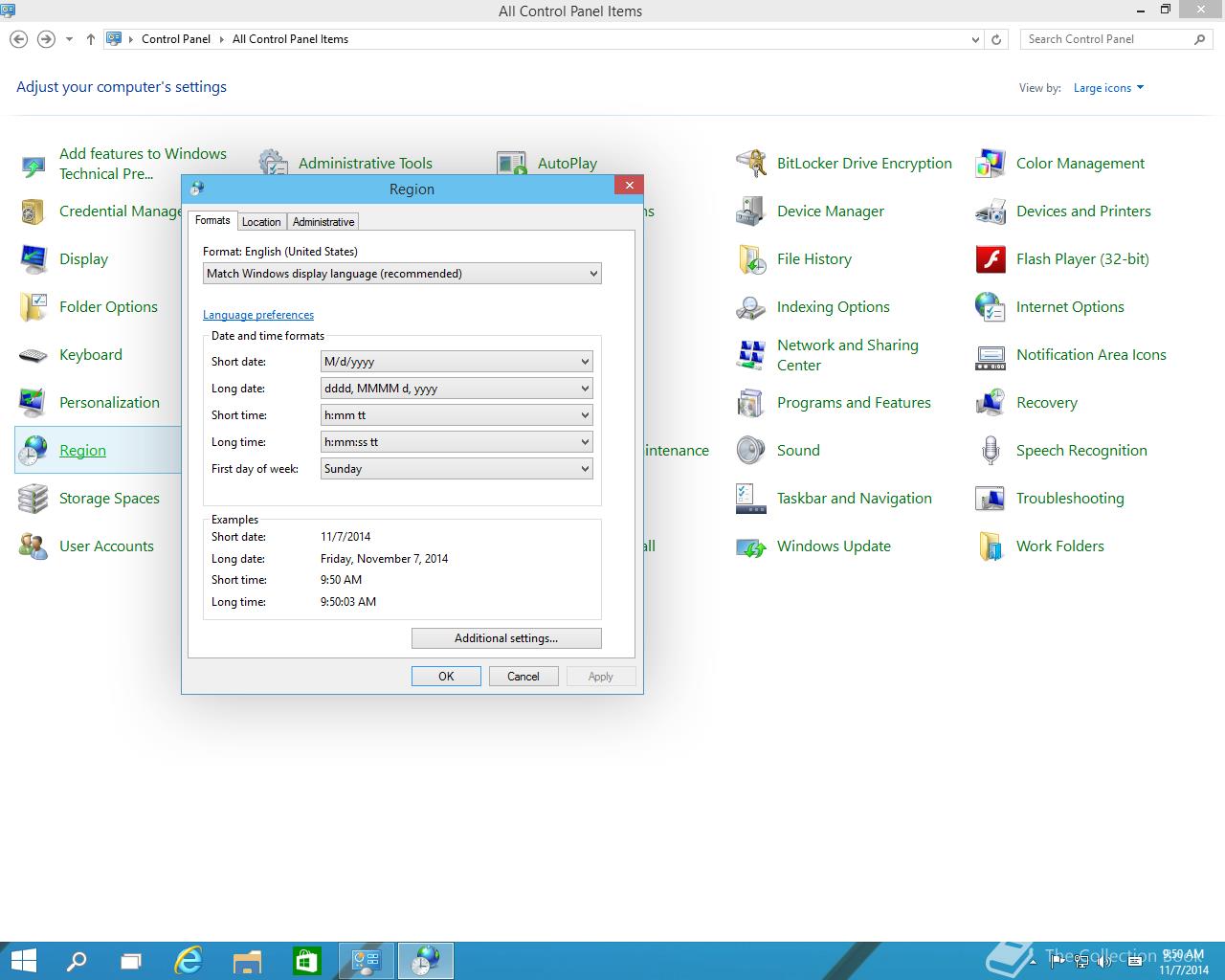This screenshot has height=980, width=1225.
Task: Open Task View from taskbar
Action: click(x=131, y=961)
